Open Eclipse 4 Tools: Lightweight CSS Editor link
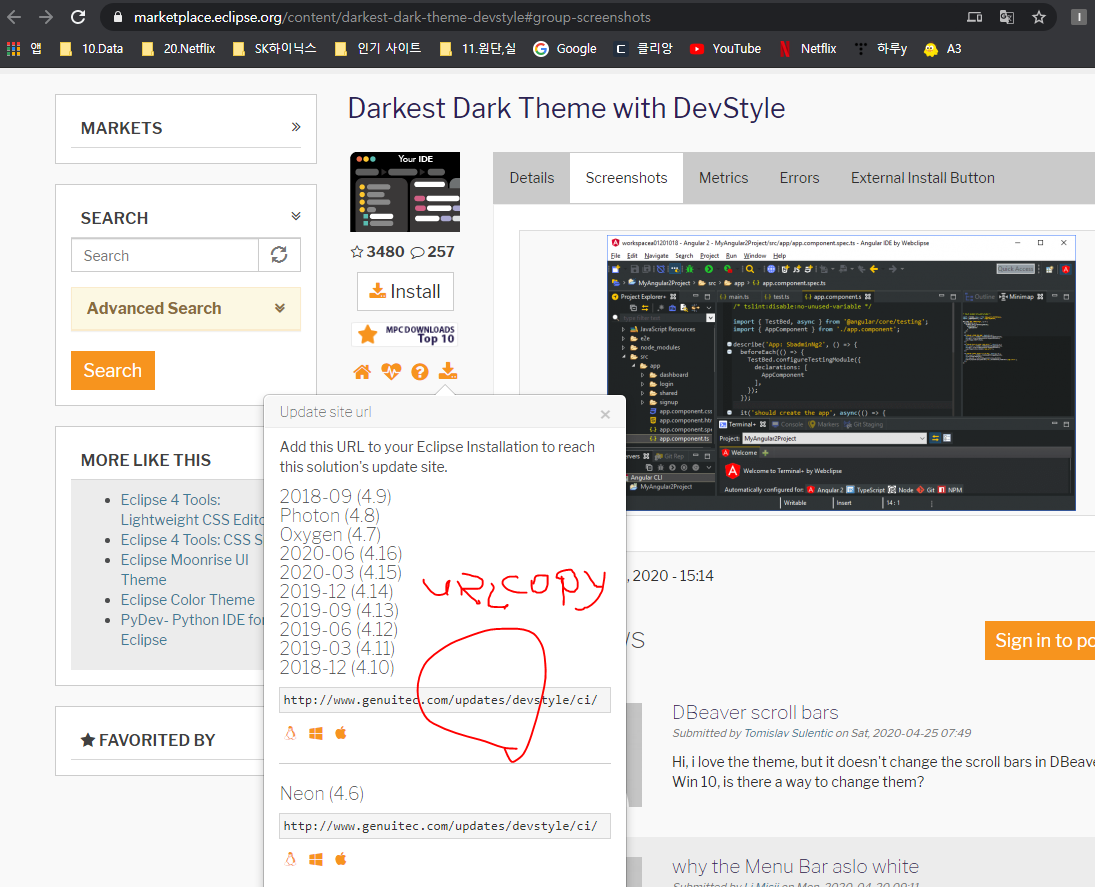 click(192, 510)
